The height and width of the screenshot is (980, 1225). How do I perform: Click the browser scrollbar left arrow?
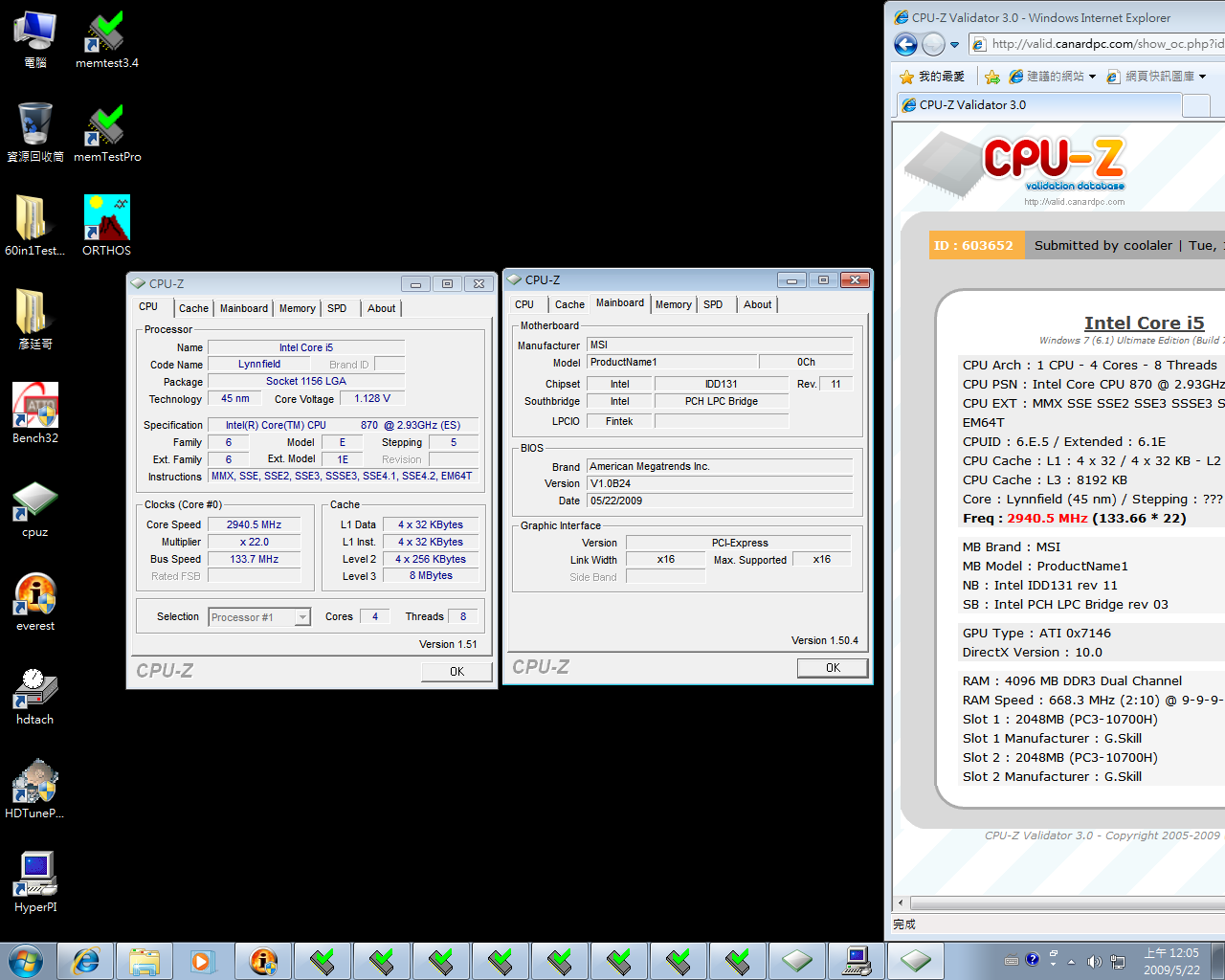pyautogui.click(x=901, y=903)
